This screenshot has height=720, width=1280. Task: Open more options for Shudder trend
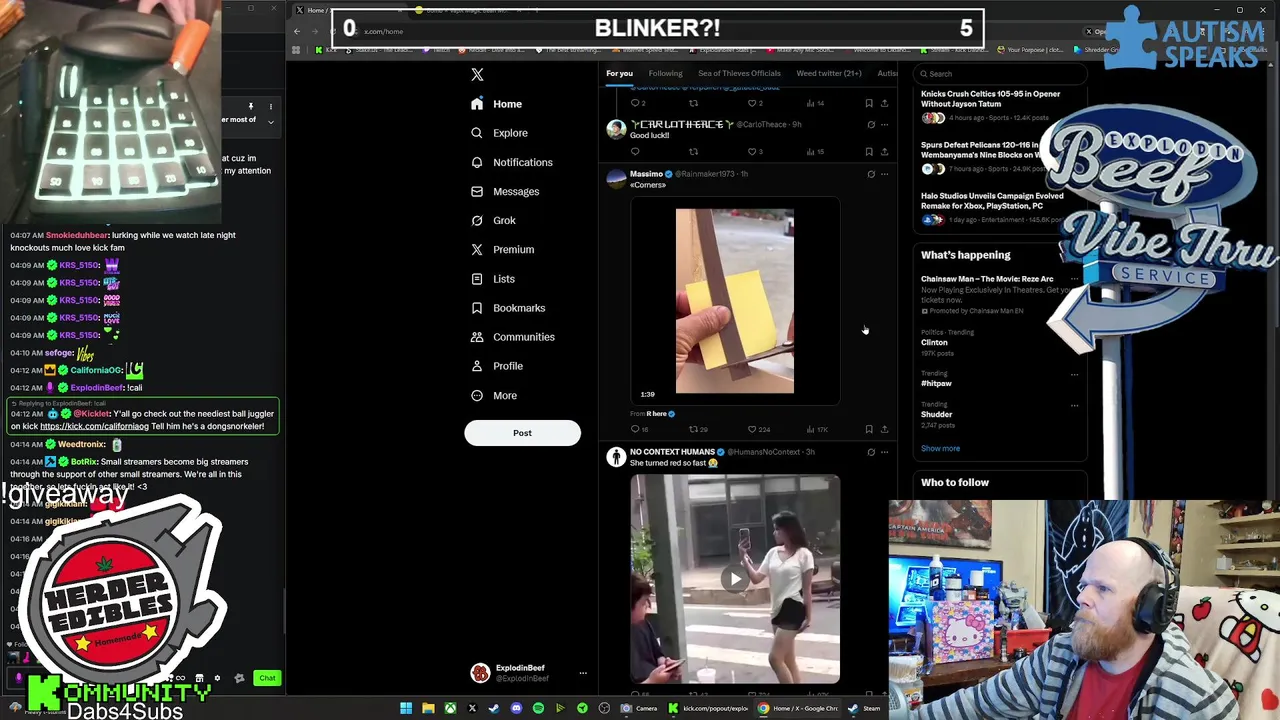tap(1074, 405)
